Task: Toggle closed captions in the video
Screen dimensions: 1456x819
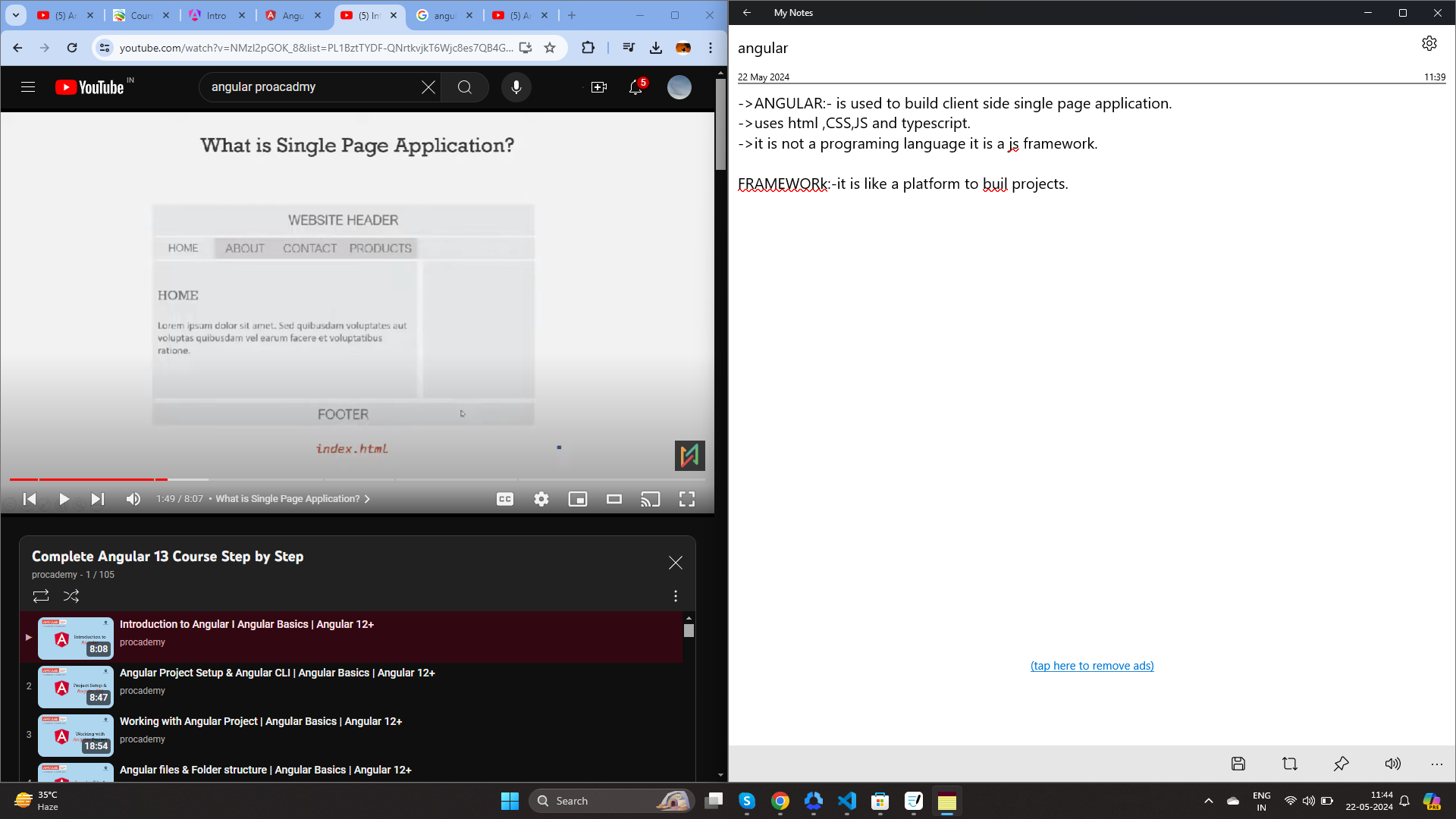Action: click(x=504, y=499)
